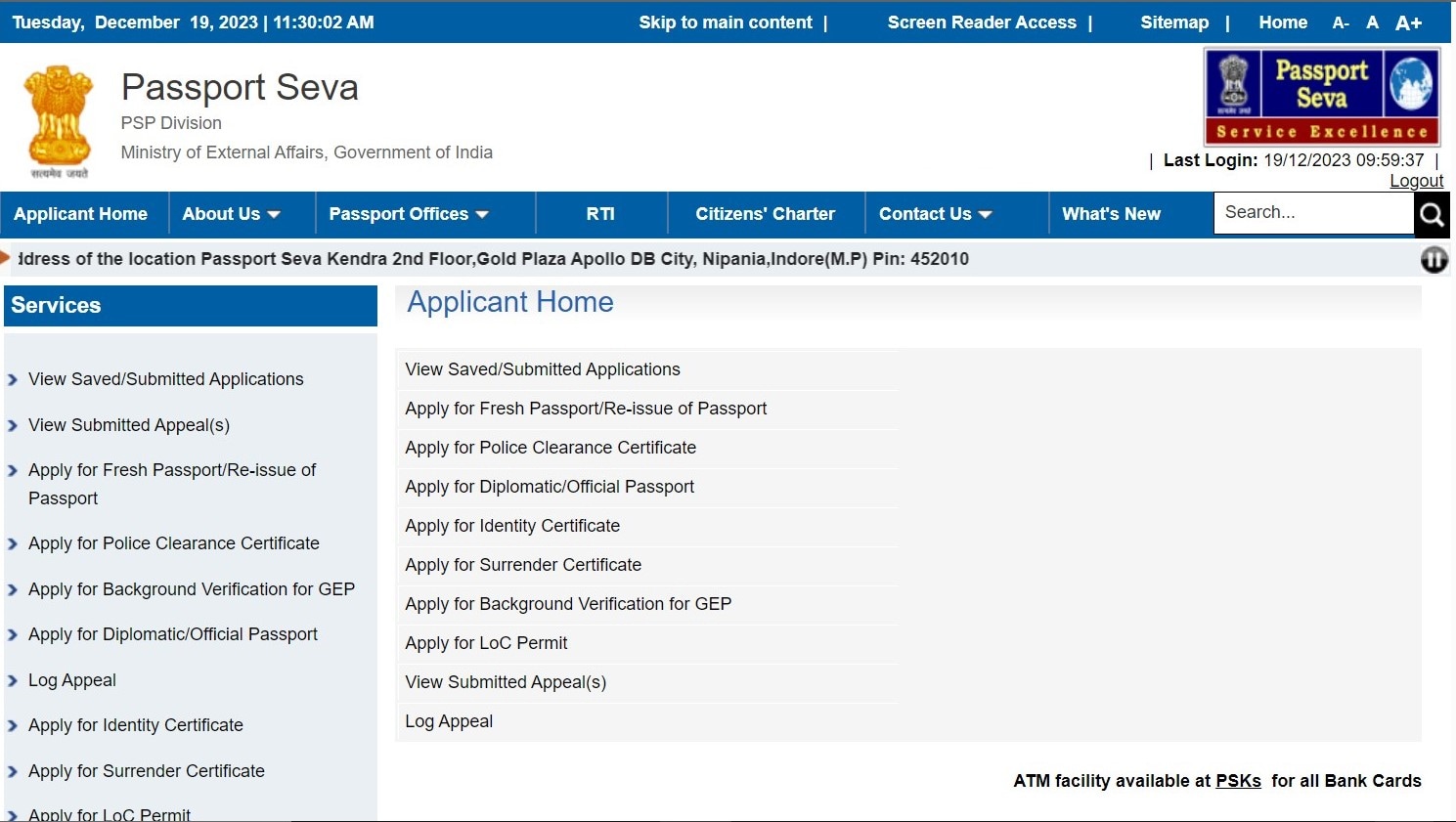Pause the scrolling news ticker
The width and height of the screenshot is (1456, 822).
pyautogui.click(x=1434, y=259)
